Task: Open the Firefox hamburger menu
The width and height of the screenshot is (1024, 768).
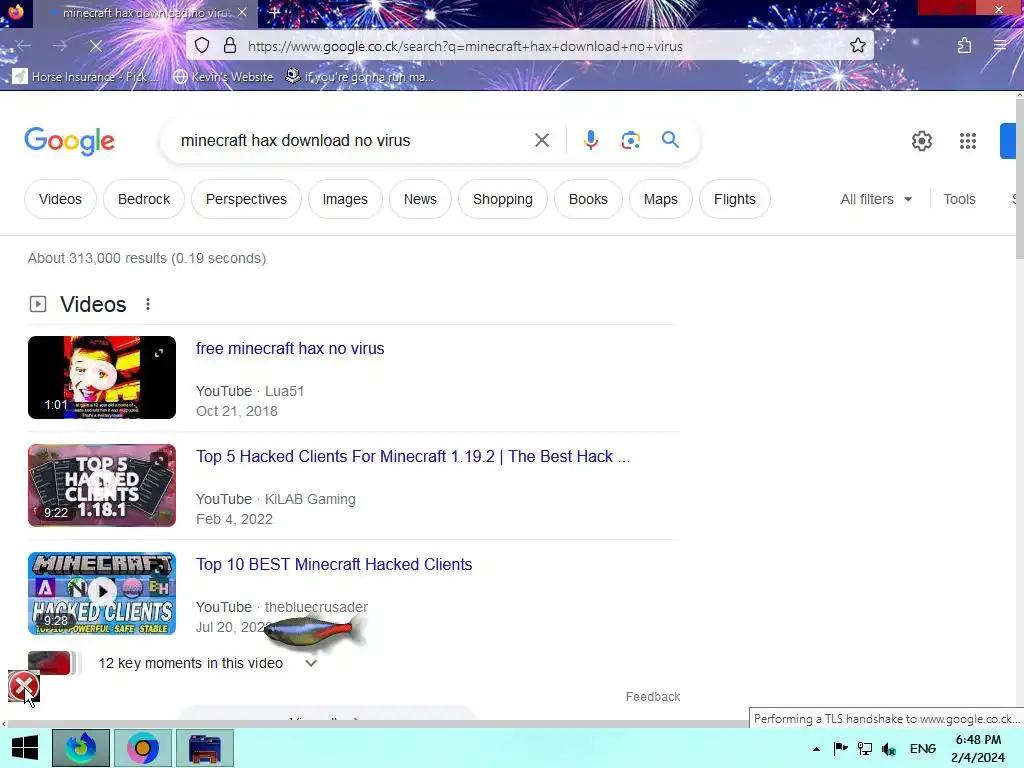Action: 999,46
